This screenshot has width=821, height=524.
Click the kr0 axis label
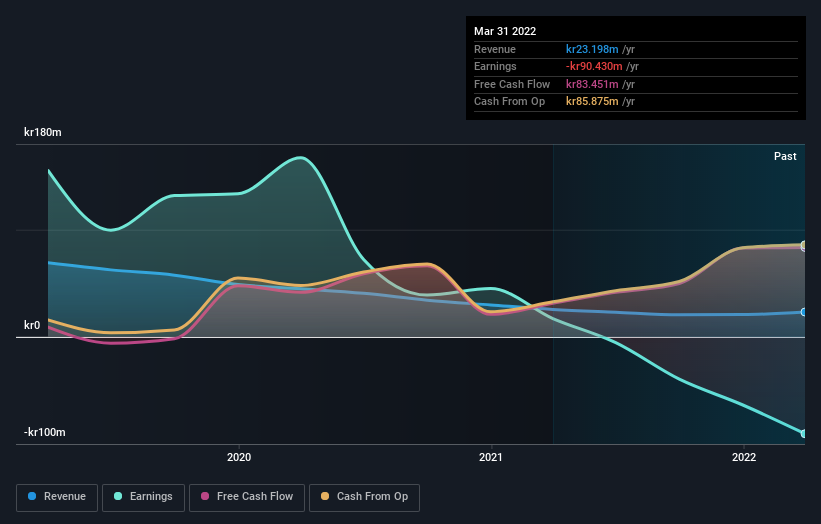coord(32,325)
